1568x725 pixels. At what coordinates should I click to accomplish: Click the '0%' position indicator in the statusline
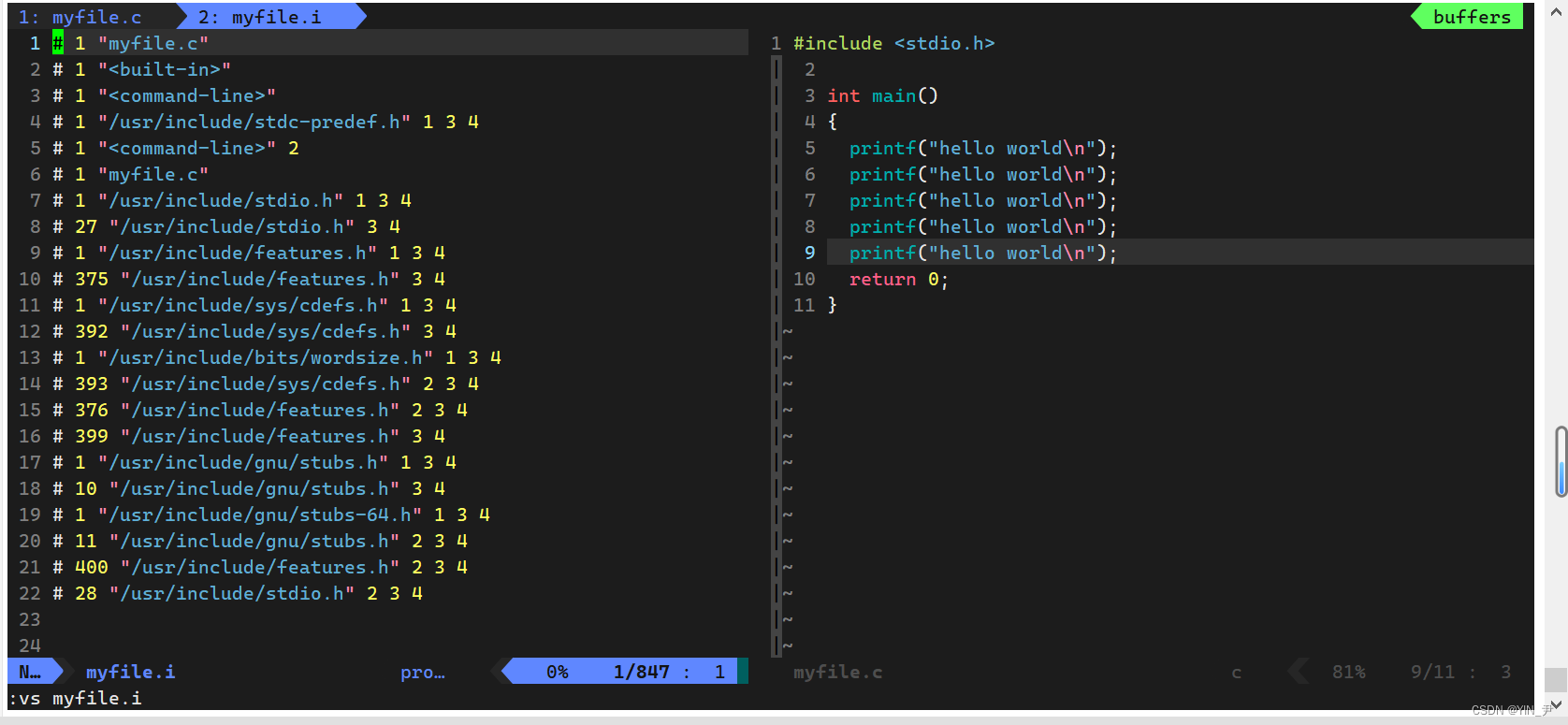click(x=558, y=672)
